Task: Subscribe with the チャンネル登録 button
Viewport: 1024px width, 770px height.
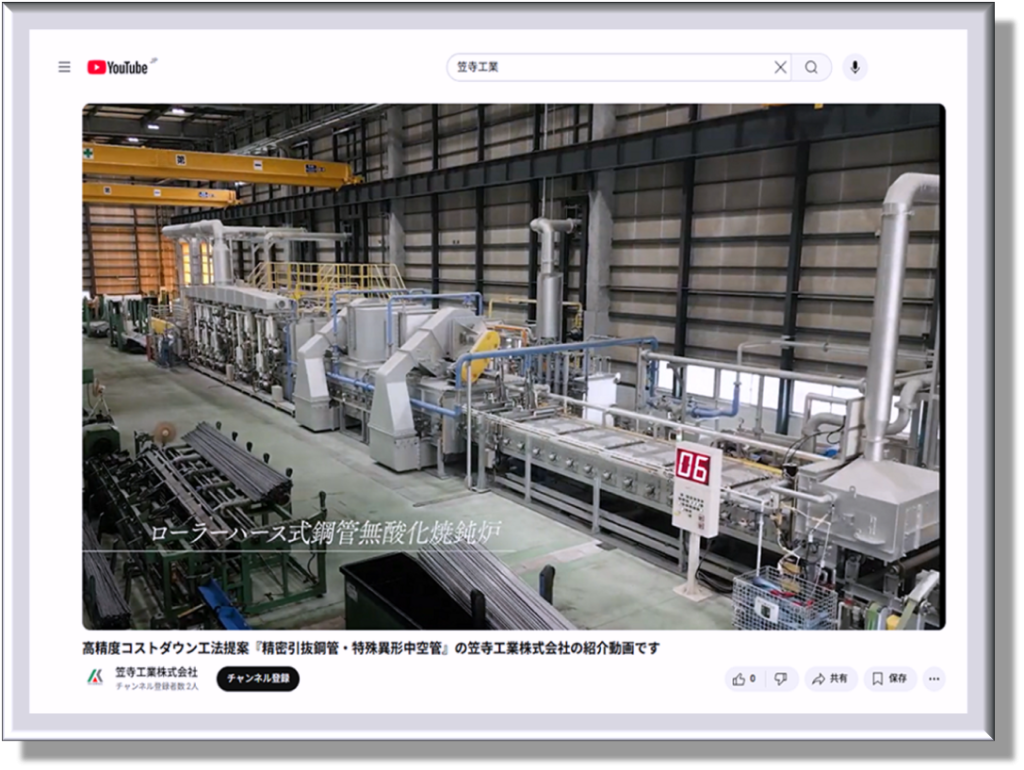Action: click(258, 679)
